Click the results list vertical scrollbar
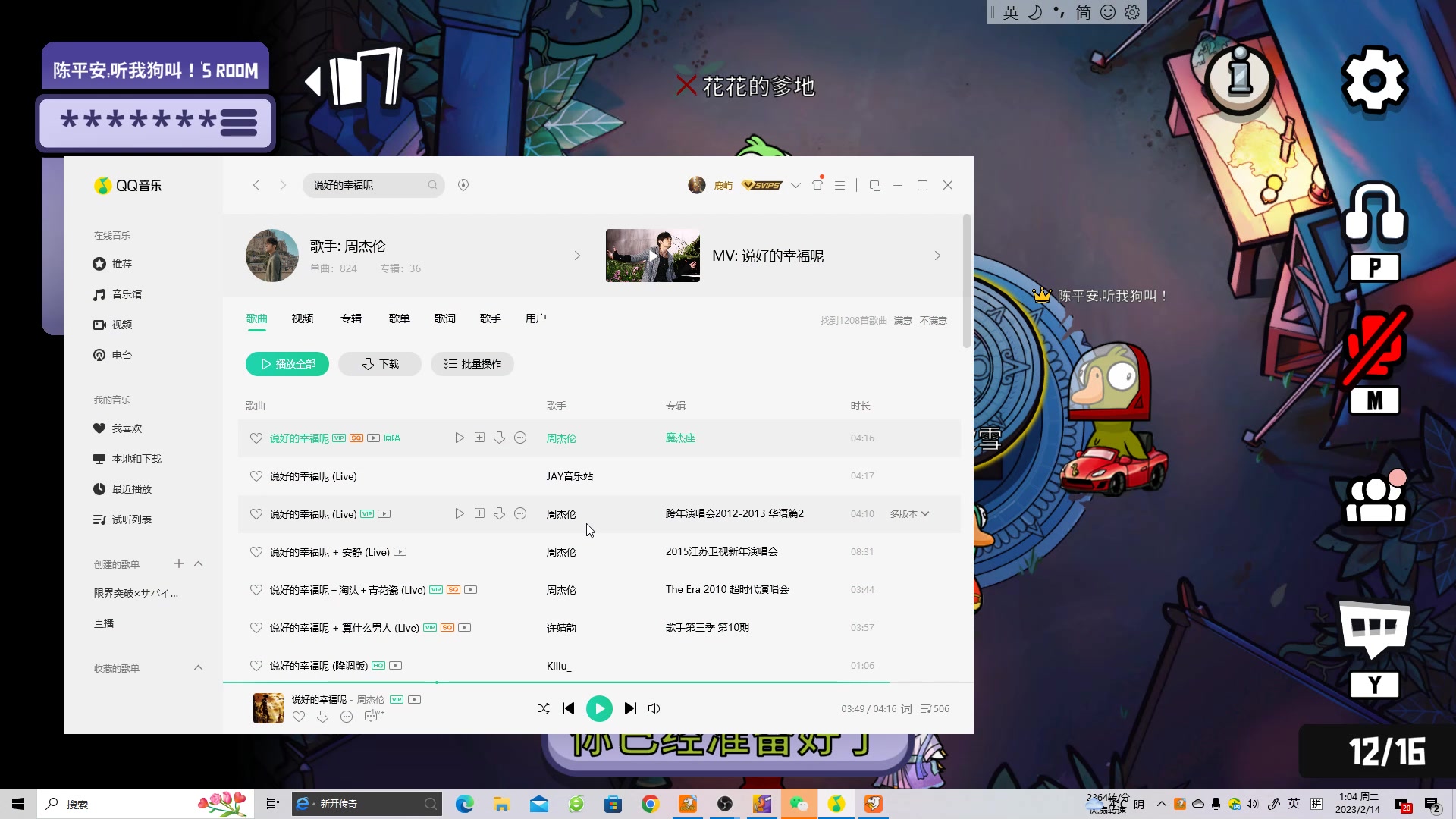This screenshot has height=819, width=1456. click(x=967, y=281)
